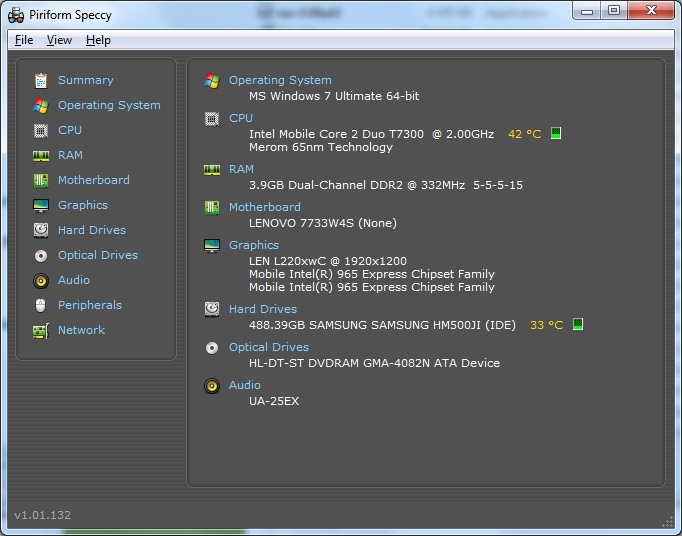Click the Audio speaker icon in sidebar
The height and width of the screenshot is (536, 682).
pyautogui.click(x=41, y=281)
